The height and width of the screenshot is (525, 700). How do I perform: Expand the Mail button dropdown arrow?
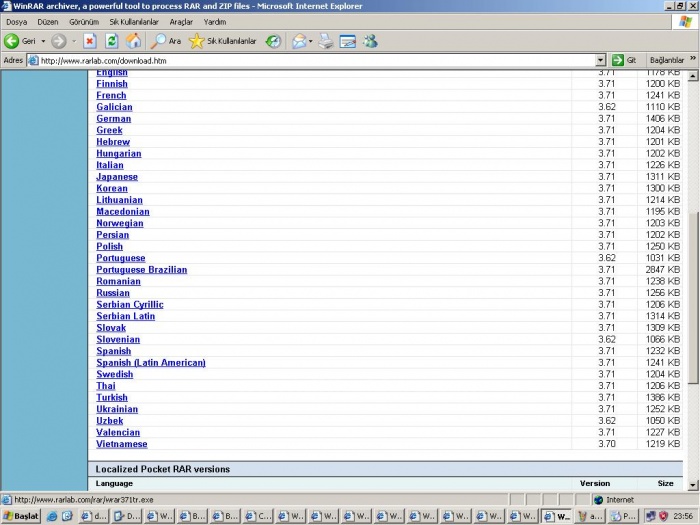click(x=311, y=41)
